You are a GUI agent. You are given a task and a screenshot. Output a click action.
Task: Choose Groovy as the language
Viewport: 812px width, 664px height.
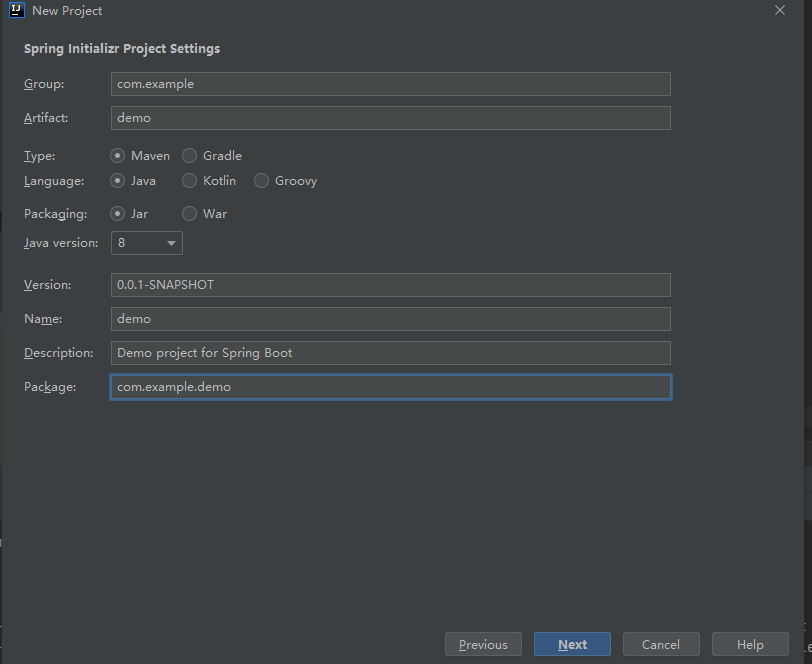262,181
